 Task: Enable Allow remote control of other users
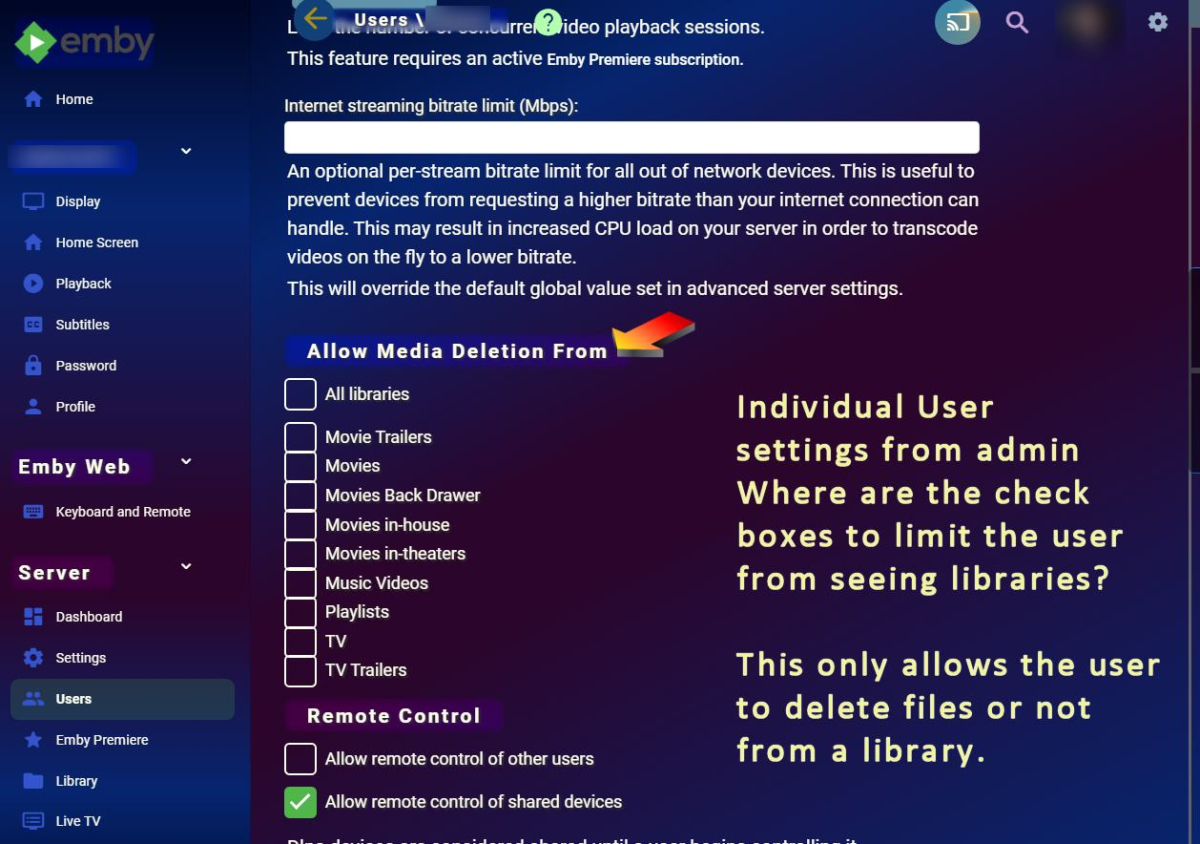click(x=300, y=759)
